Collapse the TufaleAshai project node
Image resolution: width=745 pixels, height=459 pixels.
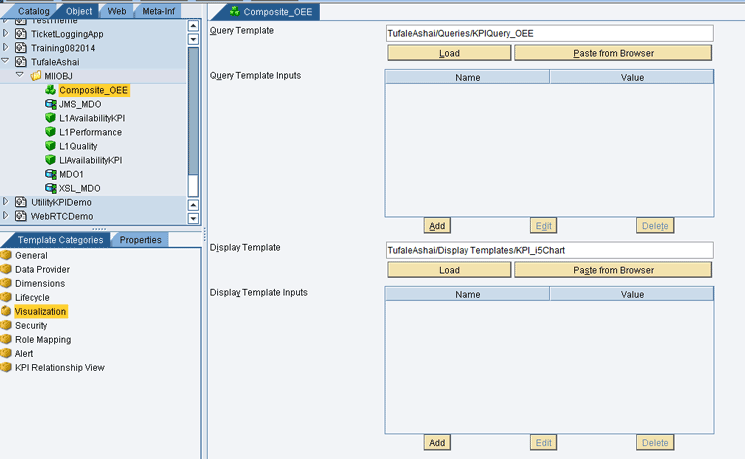point(6,62)
